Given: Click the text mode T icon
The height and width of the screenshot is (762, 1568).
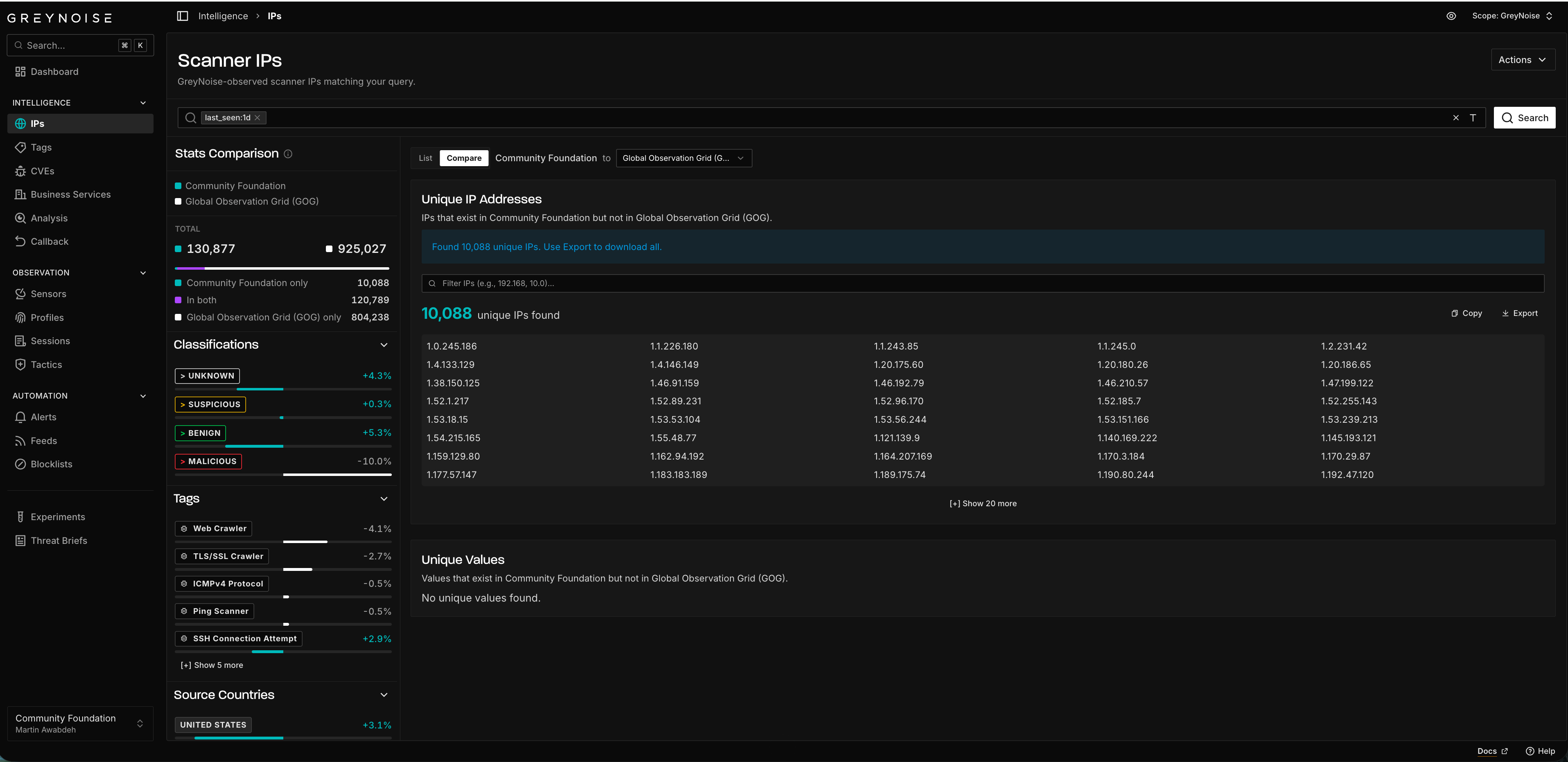Looking at the screenshot, I should click(x=1473, y=117).
